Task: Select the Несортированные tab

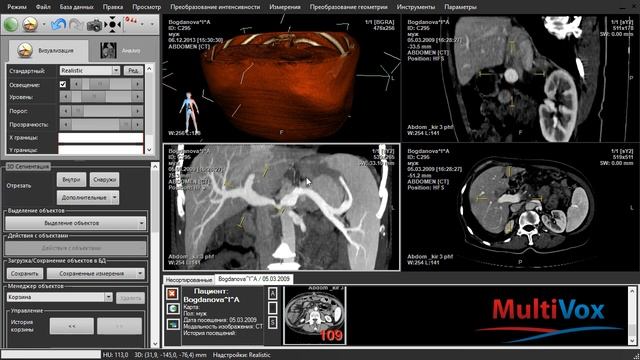Action: [189, 280]
